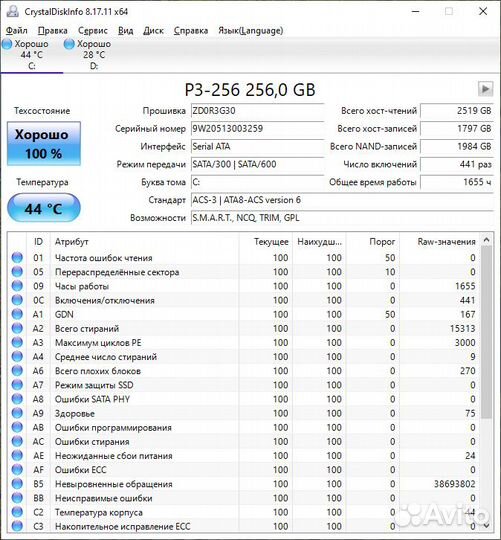Open the Сервис menu
501x540 pixels.
pyautogui.click(x=93, y=31)
